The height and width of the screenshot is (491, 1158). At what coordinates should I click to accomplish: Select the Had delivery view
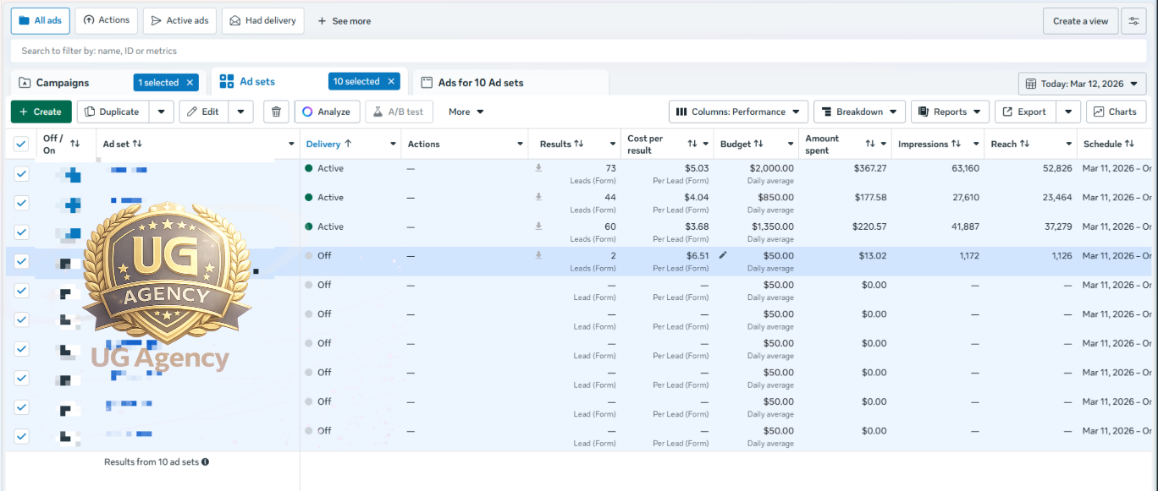click(x=263, y=21)
